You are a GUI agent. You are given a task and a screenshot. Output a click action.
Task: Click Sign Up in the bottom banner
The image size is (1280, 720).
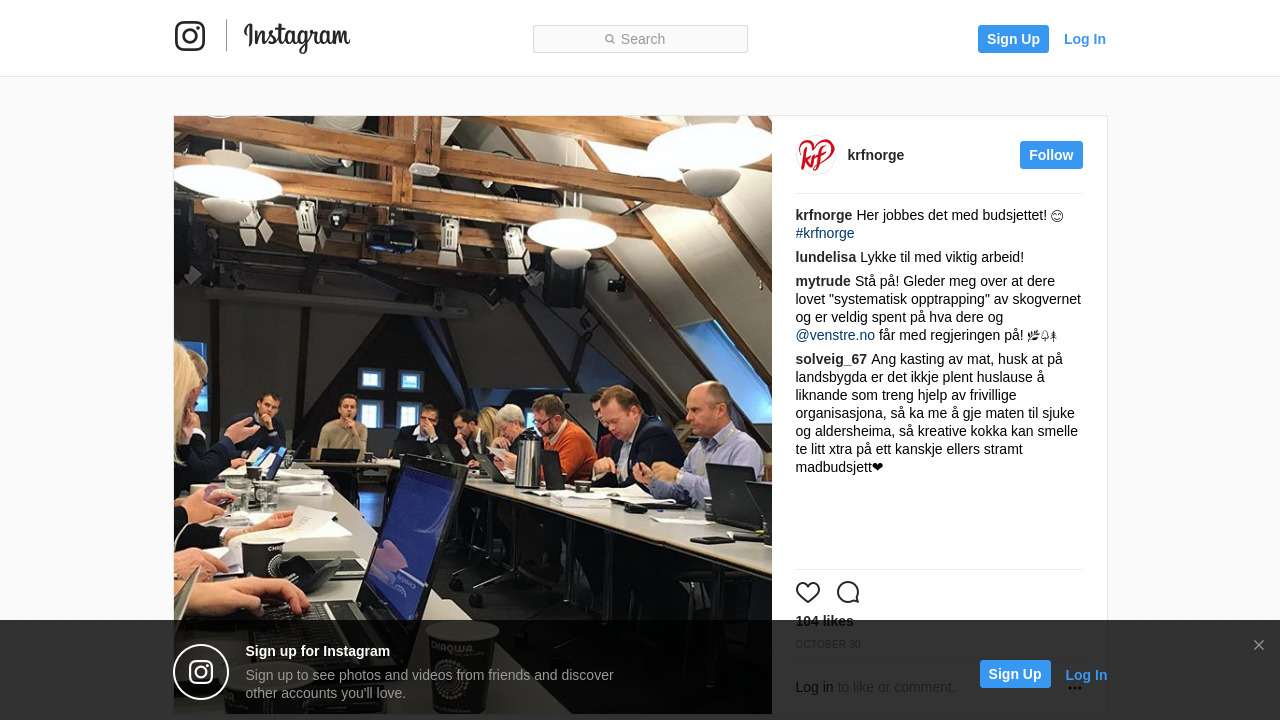[1015, 674]
